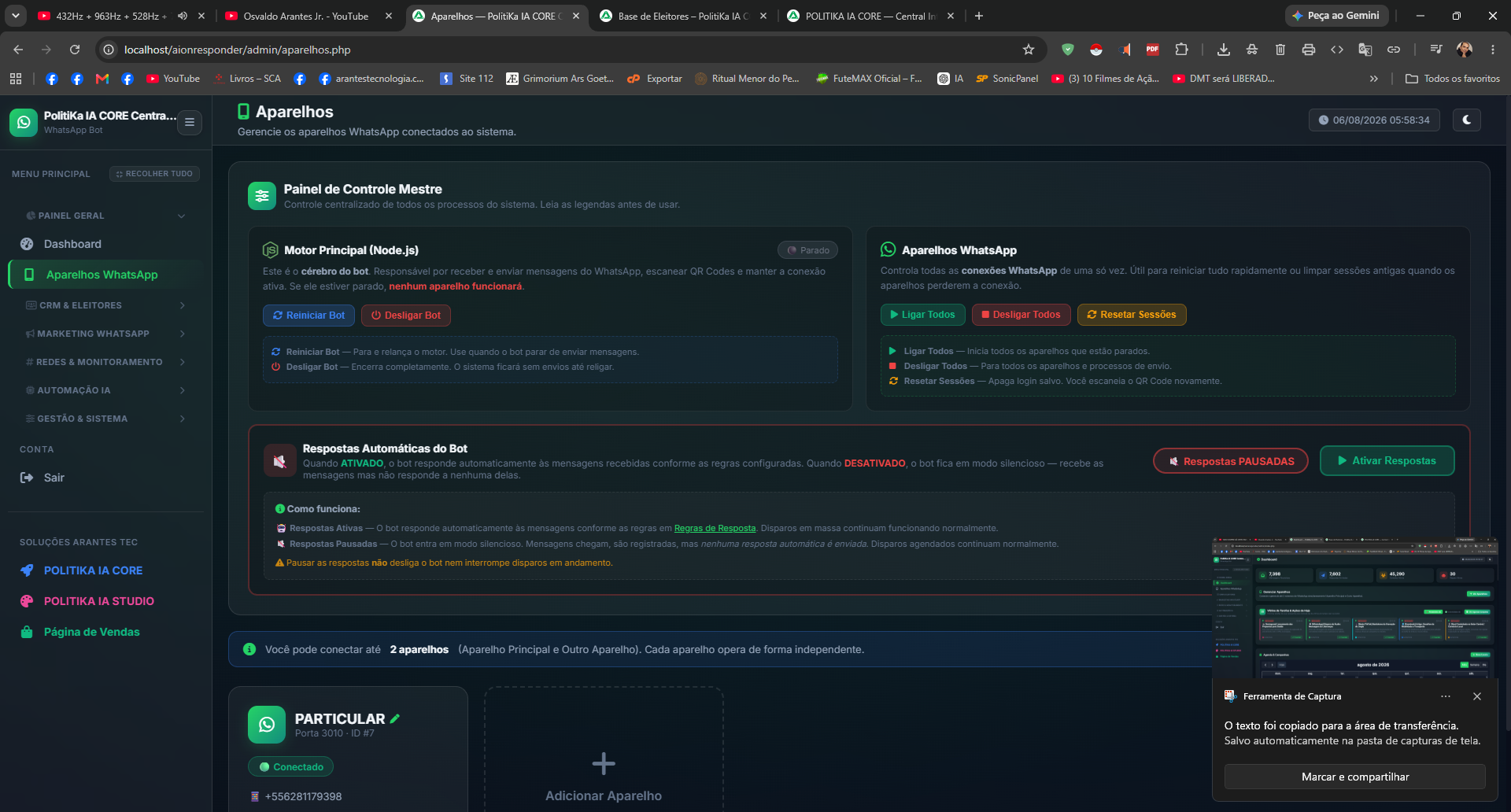1511x812 pixels.
Task: Click Resetar Sessões button
Action: (x=1132, y=315)
